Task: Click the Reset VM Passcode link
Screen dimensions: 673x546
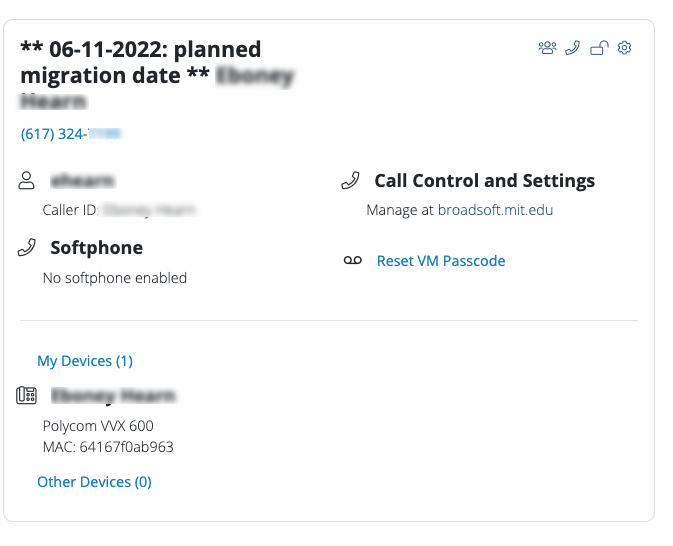Action: (x=441, y=261)
